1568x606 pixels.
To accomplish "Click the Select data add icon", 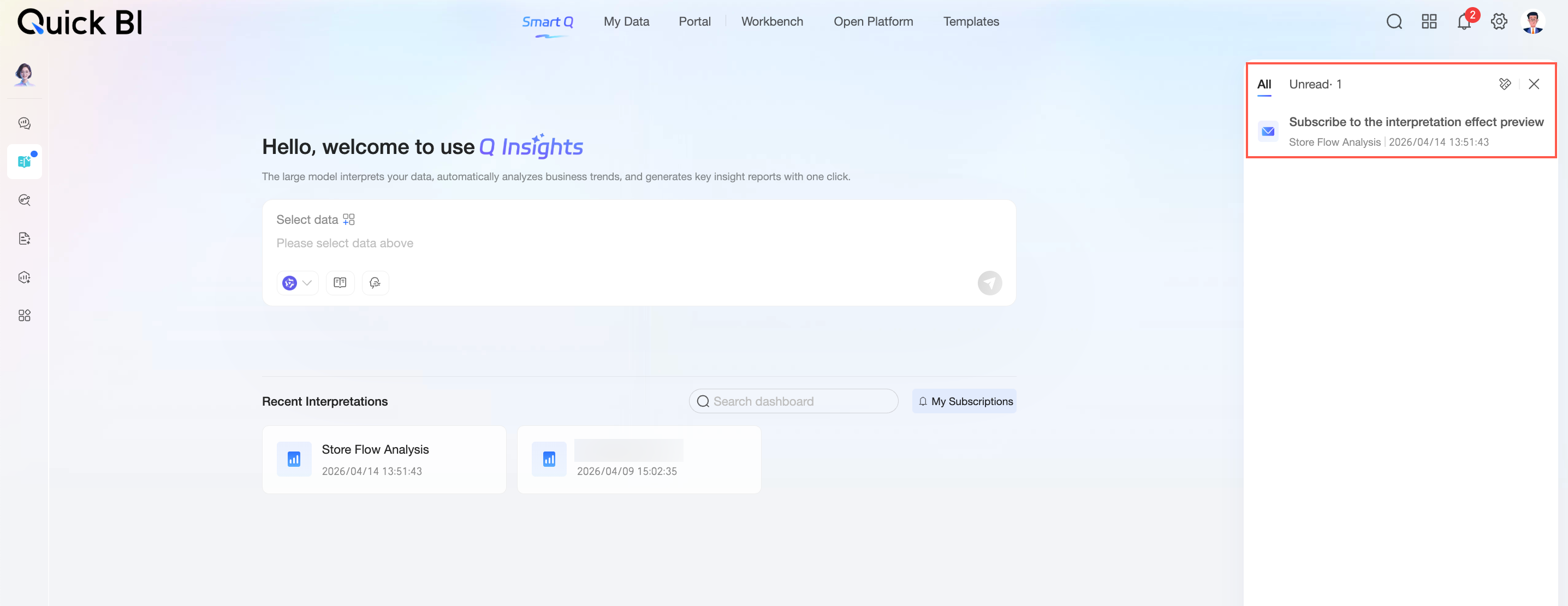I will pyautogui.click(x=348, y=219).
